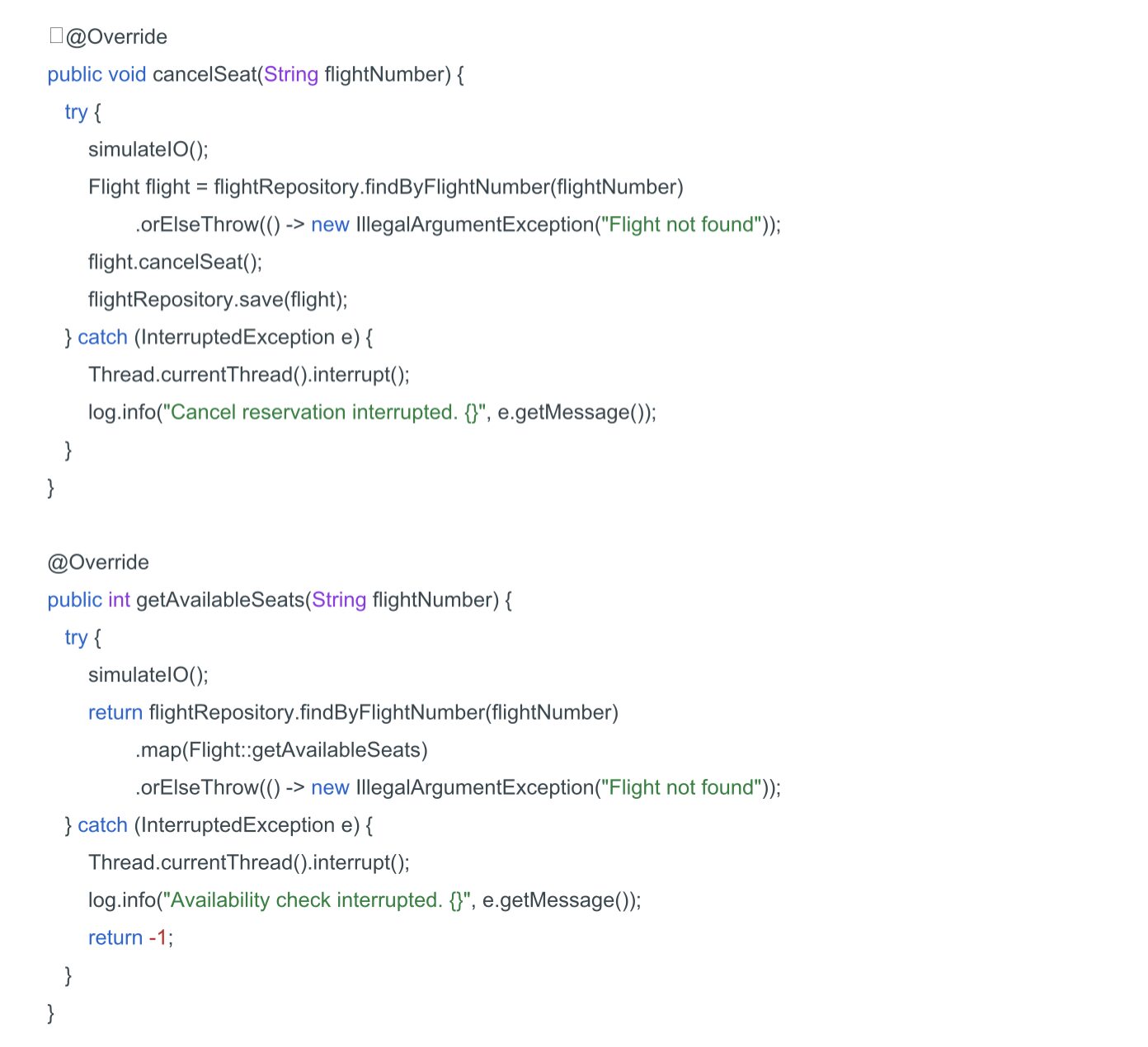Click 'Thread.currentThread().interrupt();' in the cancelSeat method
1148x1047 pixels.
pos(249,375)
